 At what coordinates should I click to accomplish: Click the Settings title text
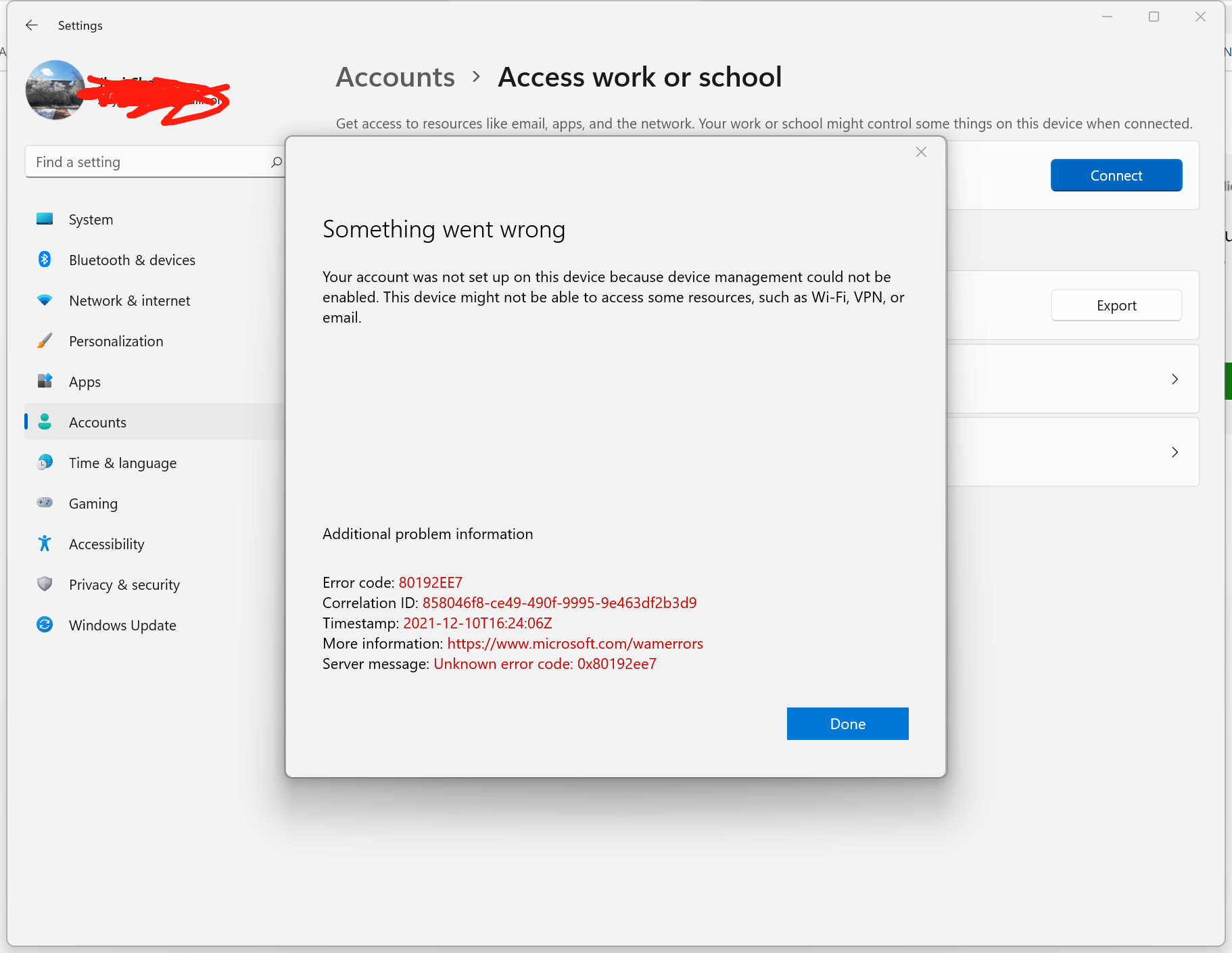pyautogui.click(x=80, y=26)
